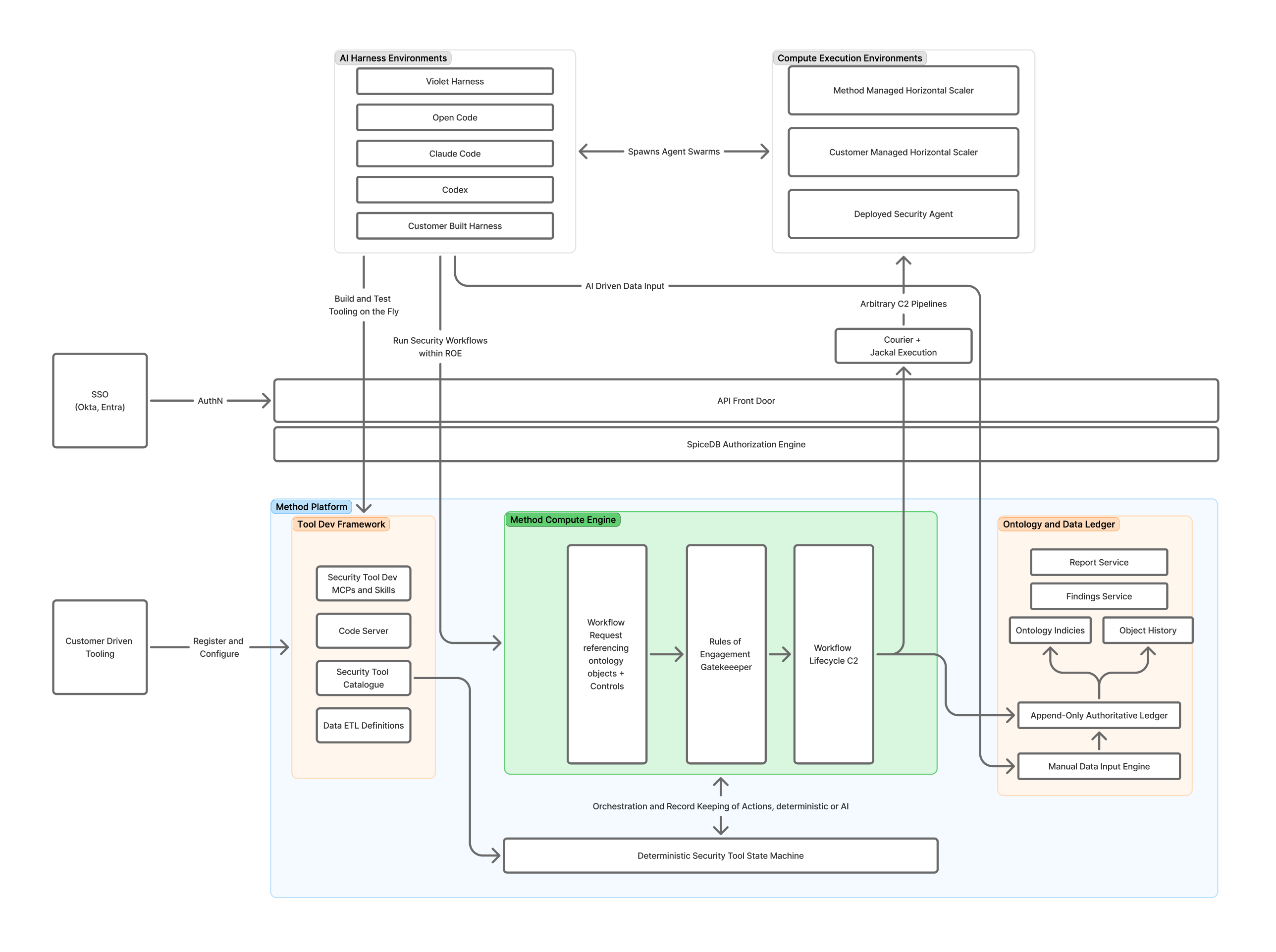Image resolution: width=1276 pixels, height=952 pixels.
Task: Click the Object History box
Action: click(x=1148, y=631)
